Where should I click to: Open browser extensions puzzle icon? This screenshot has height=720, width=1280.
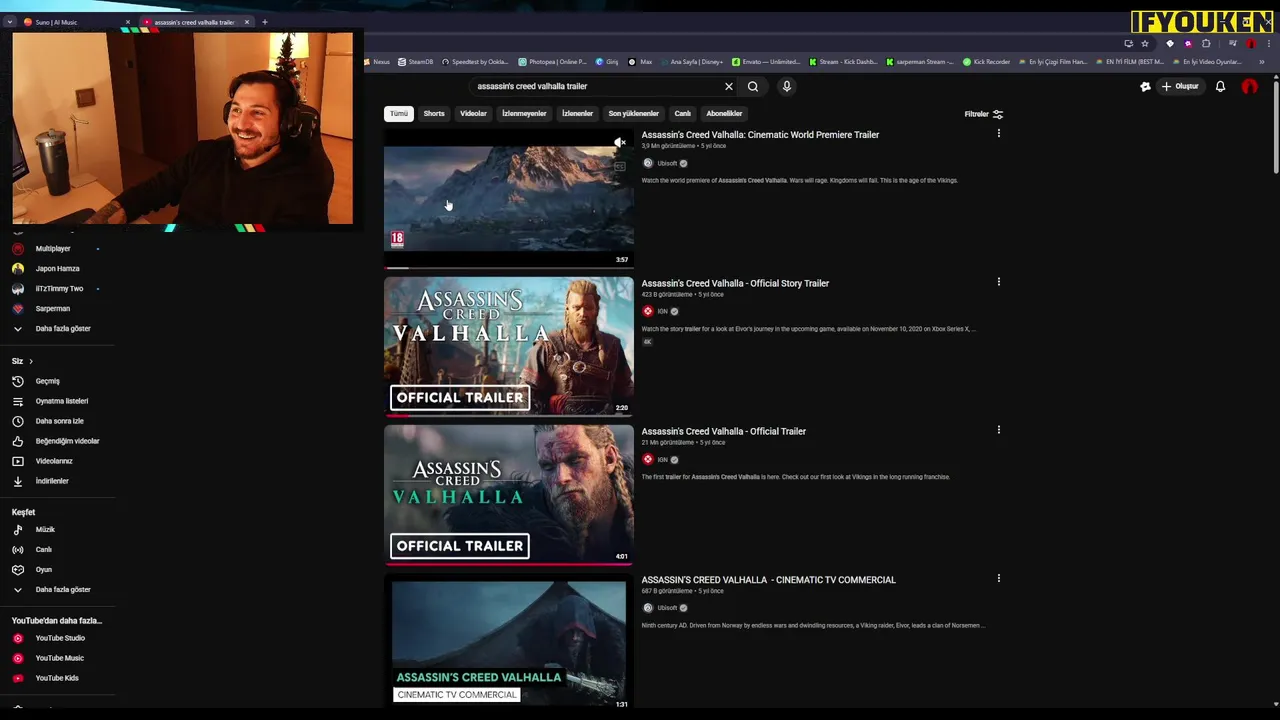(x=1206, y=43)
